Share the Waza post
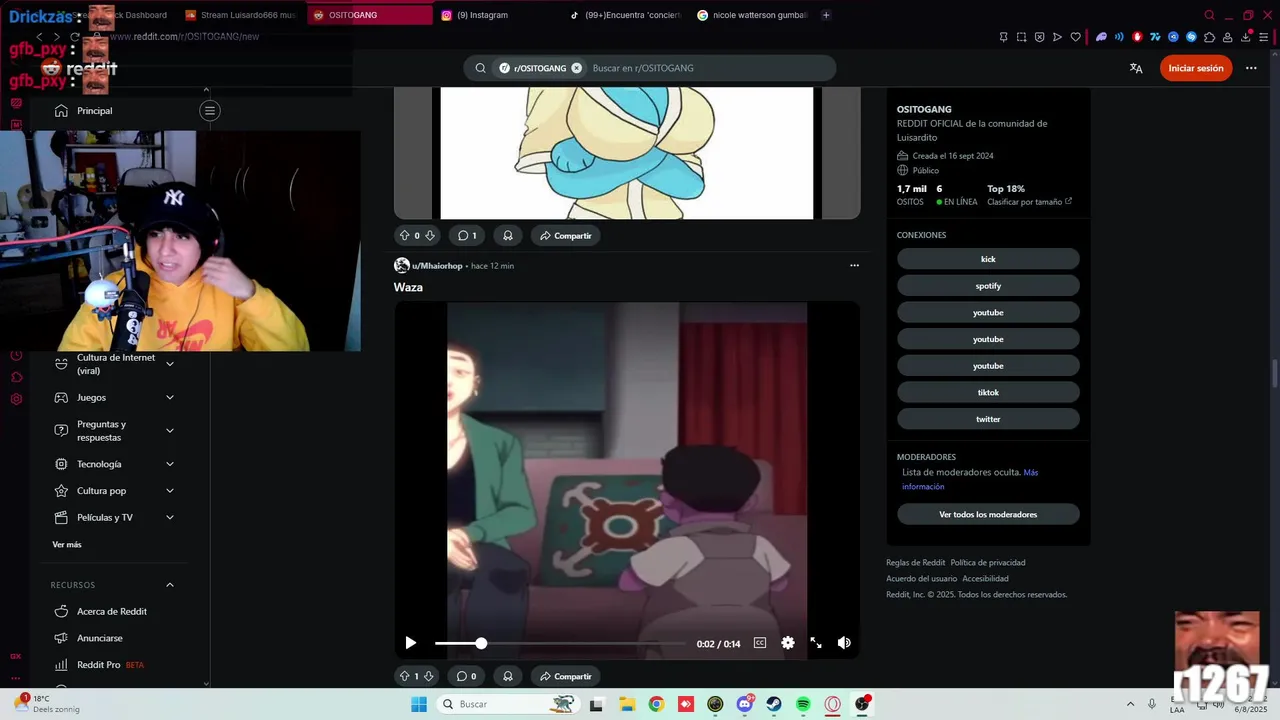Viewport: 1280px width, 720px height. [x=566, y=676]
